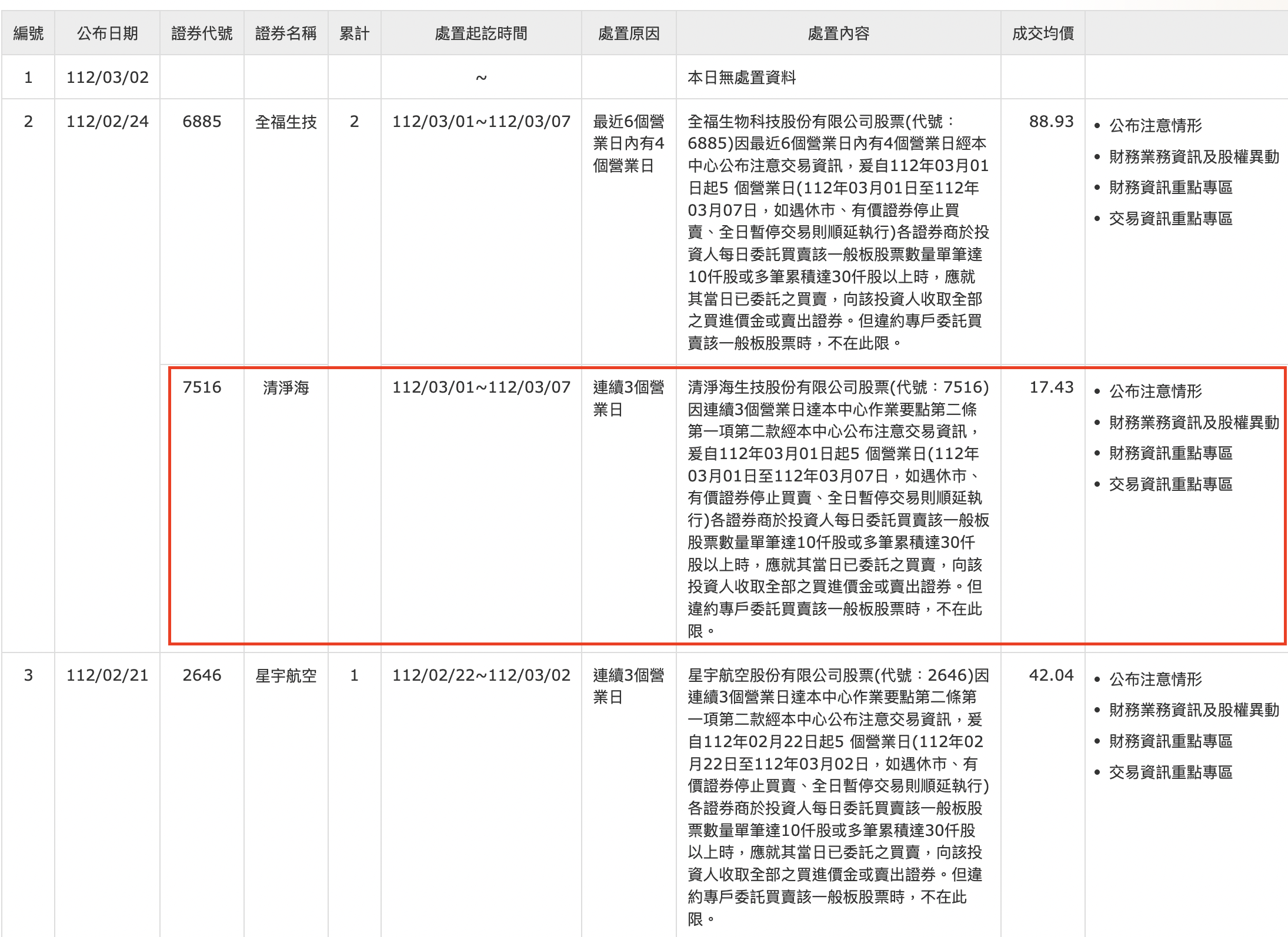Open 交易資訊重點專區 link in 6885 row
Viewport: 1288px width, 937px height.
pos(1170,219)
